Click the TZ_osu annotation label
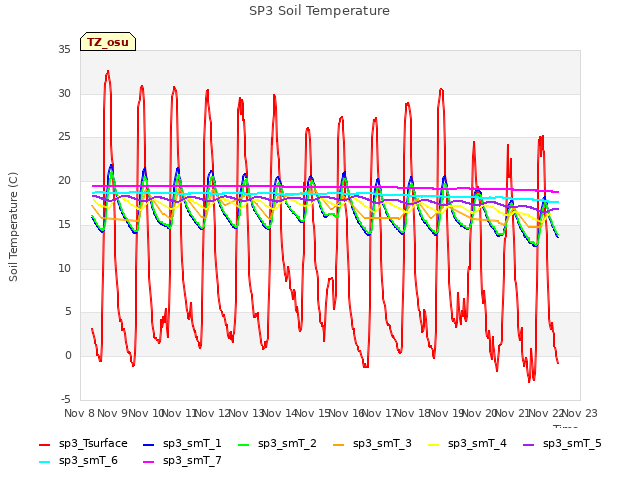The image size is (640, 480). 108,42
